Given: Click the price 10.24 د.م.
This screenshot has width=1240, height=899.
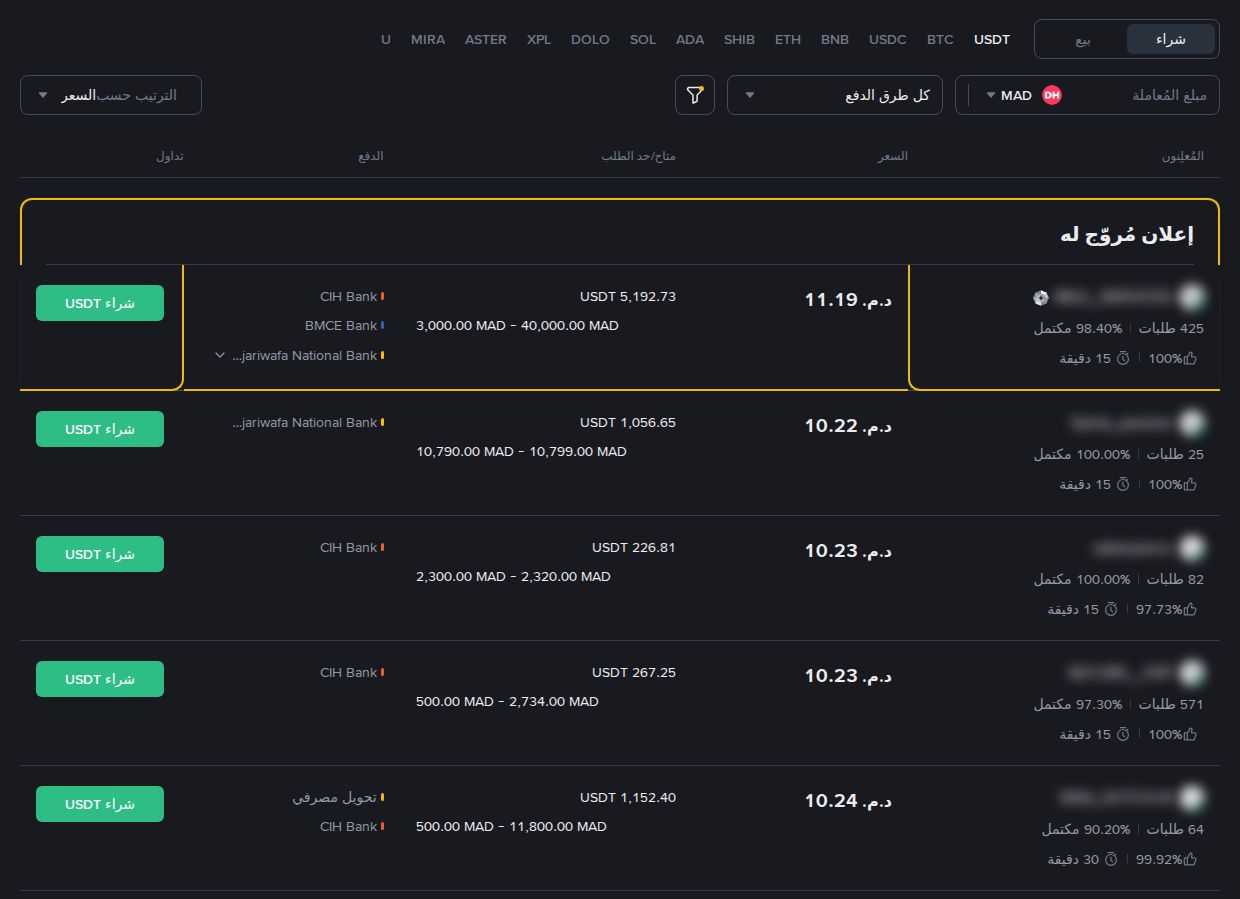Looking at the screenshot, I should click(x=848, y=801).
